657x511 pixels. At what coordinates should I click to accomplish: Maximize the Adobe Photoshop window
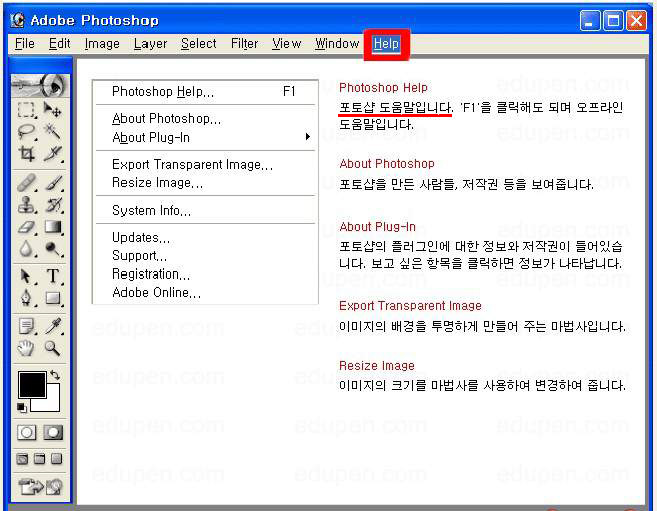(613, 21)
